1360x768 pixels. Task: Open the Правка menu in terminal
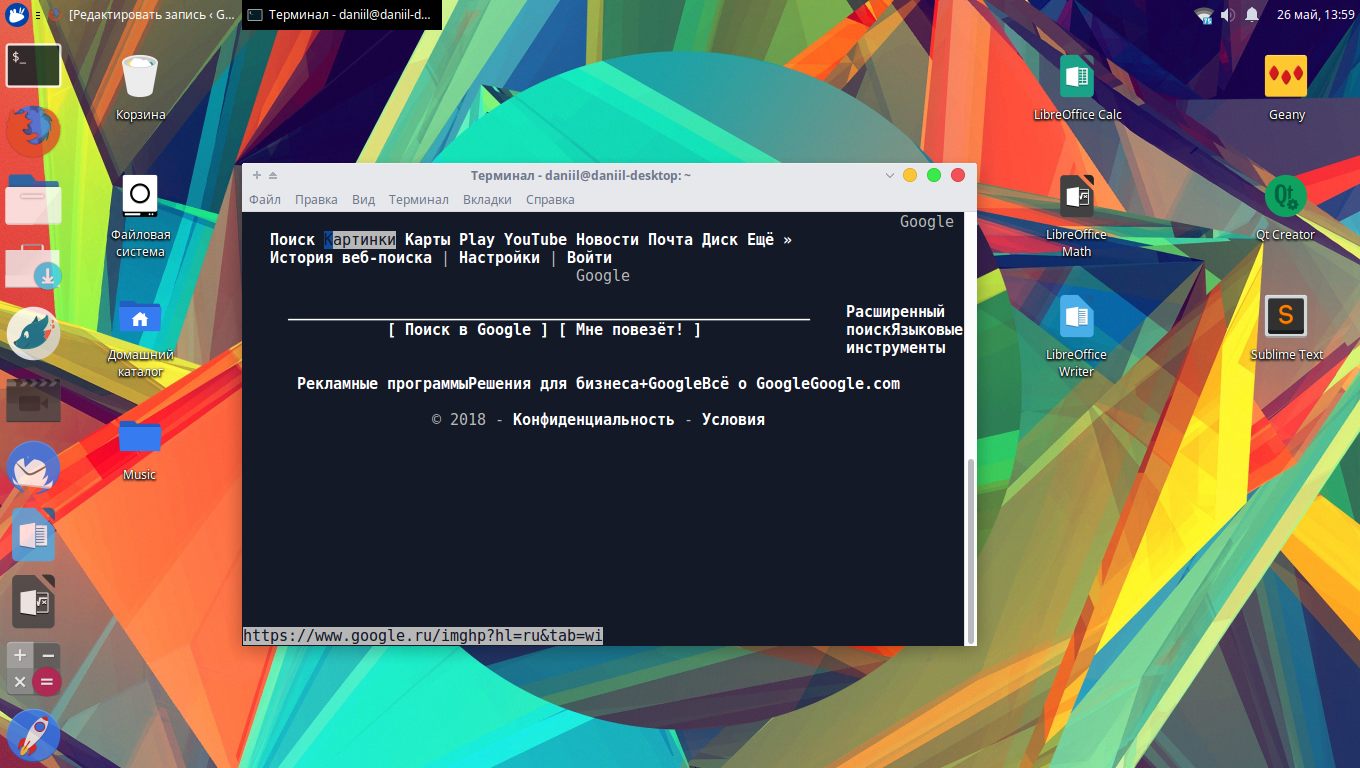[x=316, y=199]
